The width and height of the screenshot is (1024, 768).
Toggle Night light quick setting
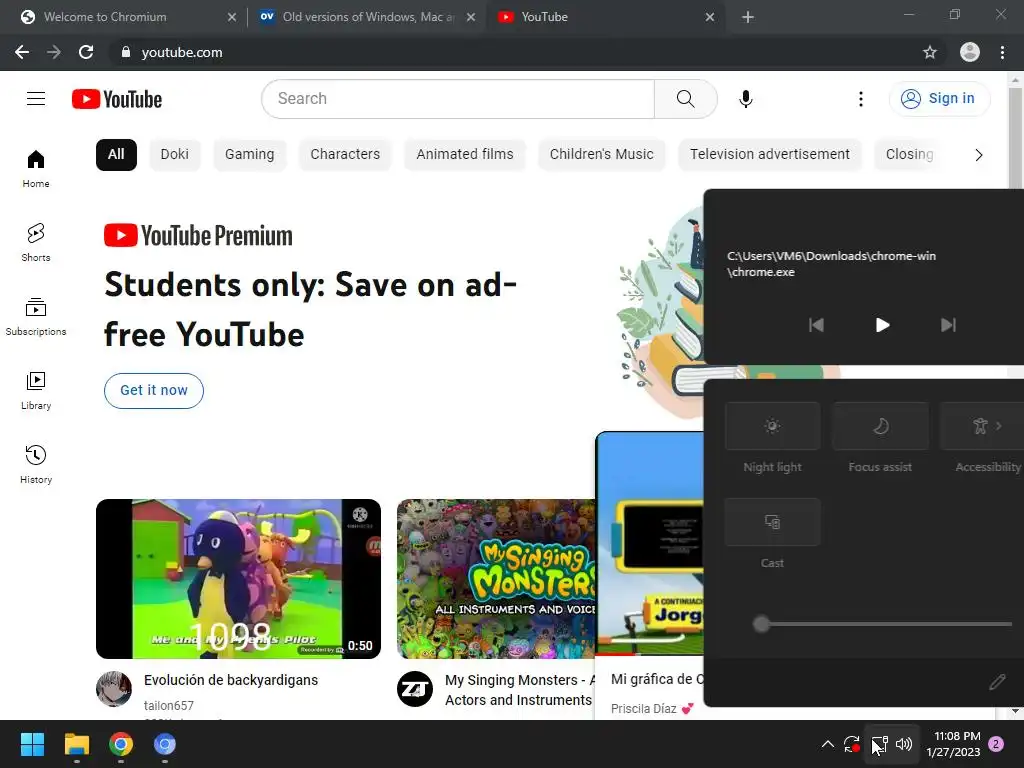click(x=773, y=426)
